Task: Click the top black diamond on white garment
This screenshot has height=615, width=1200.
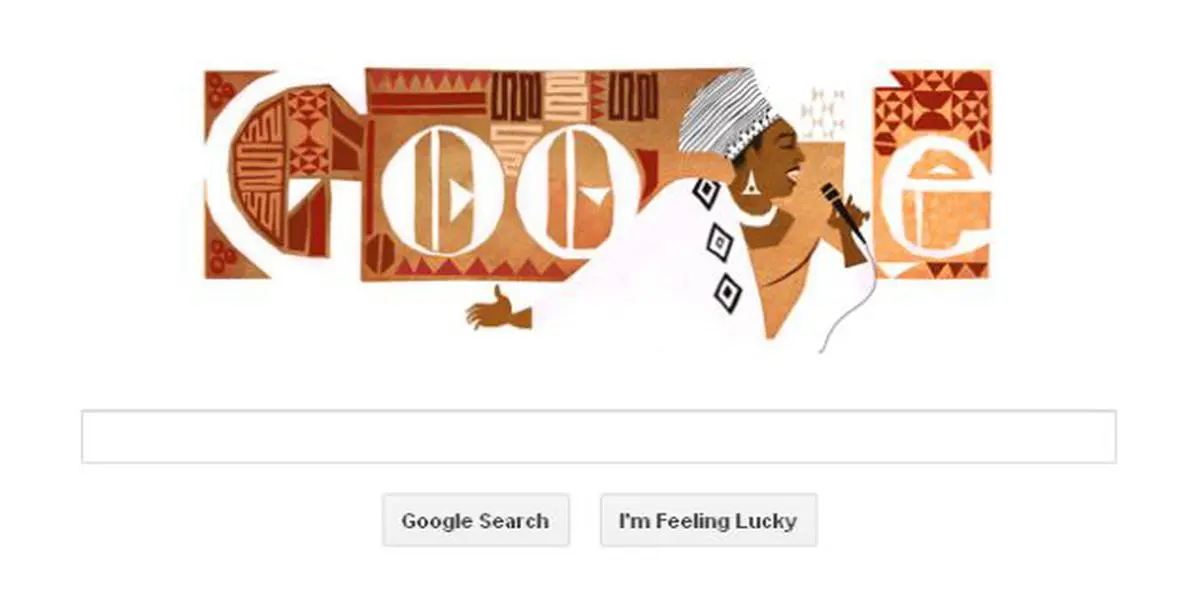Action: [706, 192]
